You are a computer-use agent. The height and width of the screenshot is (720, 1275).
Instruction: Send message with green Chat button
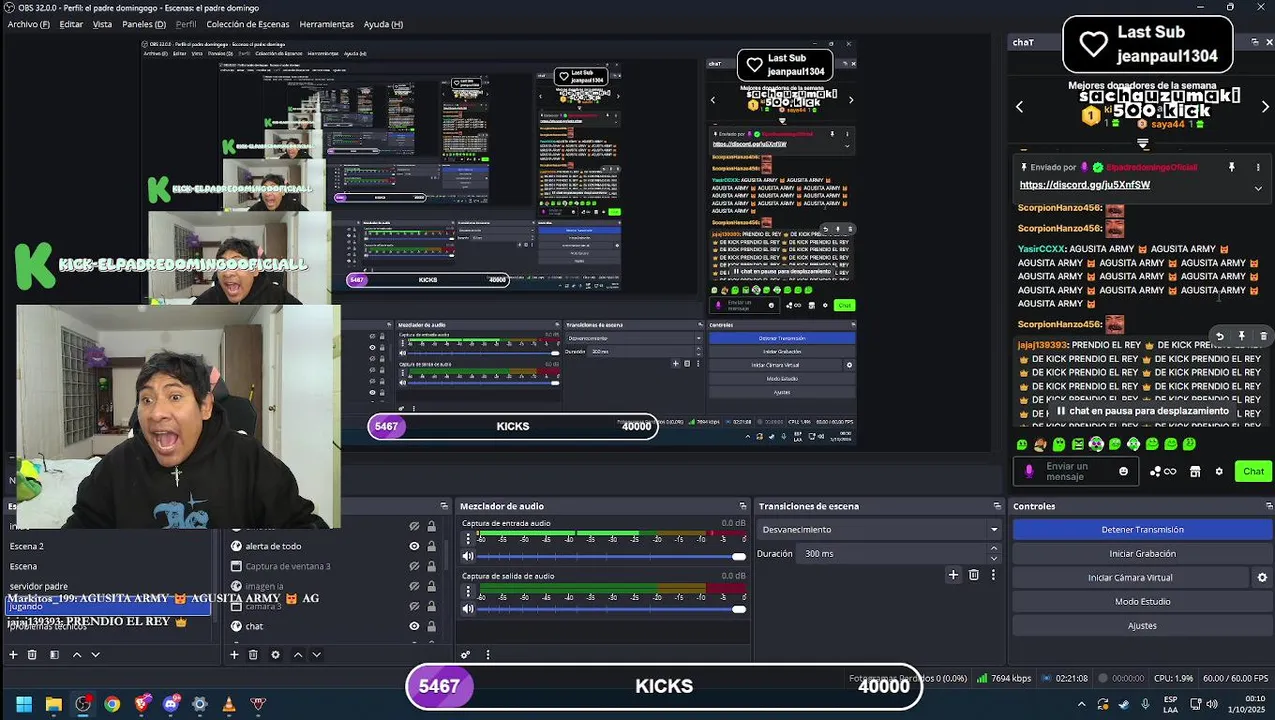coord(1253,472)
